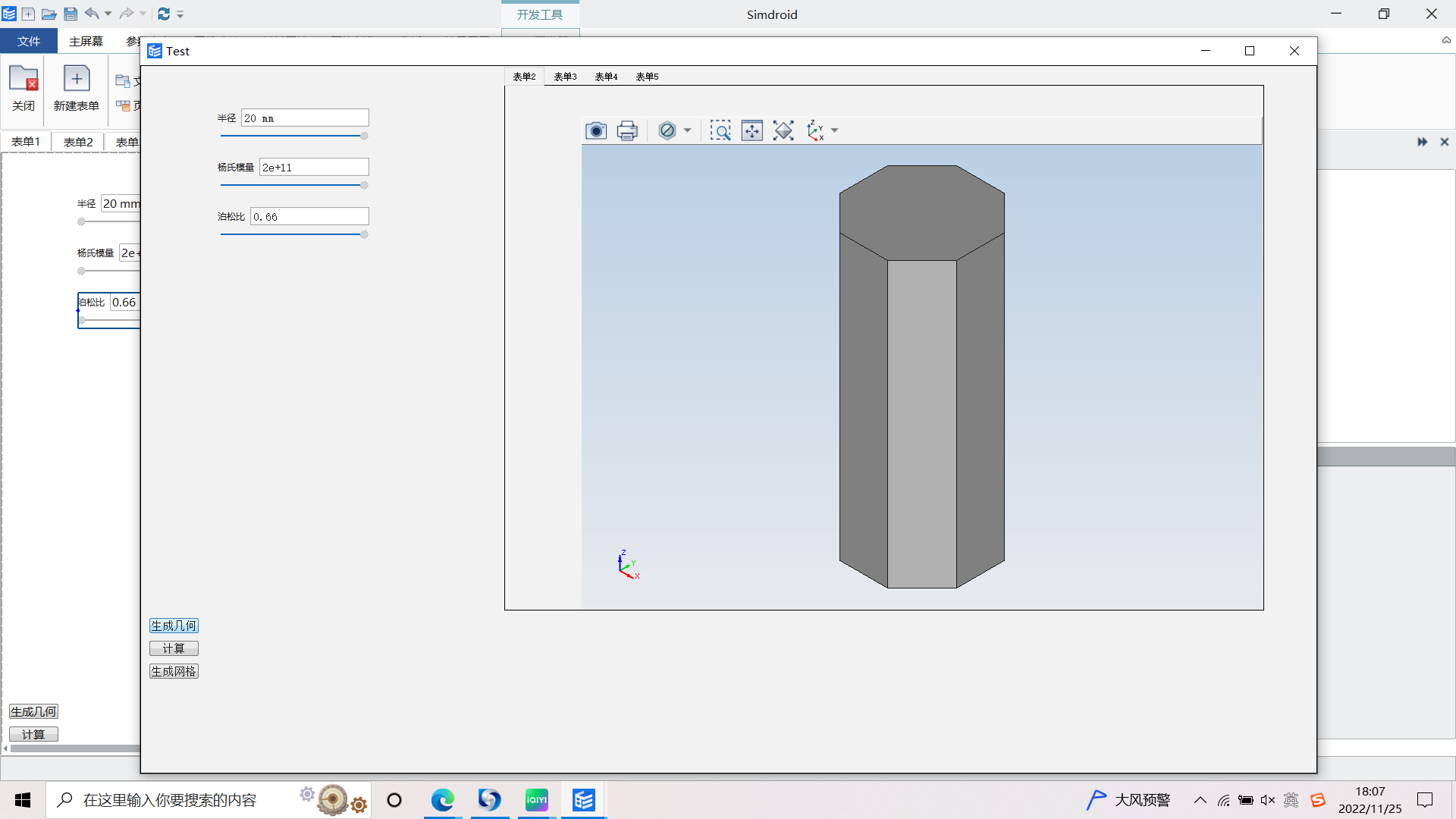Open the 文件 menu
Screen dimensions: 1456x819
point(29,41)
